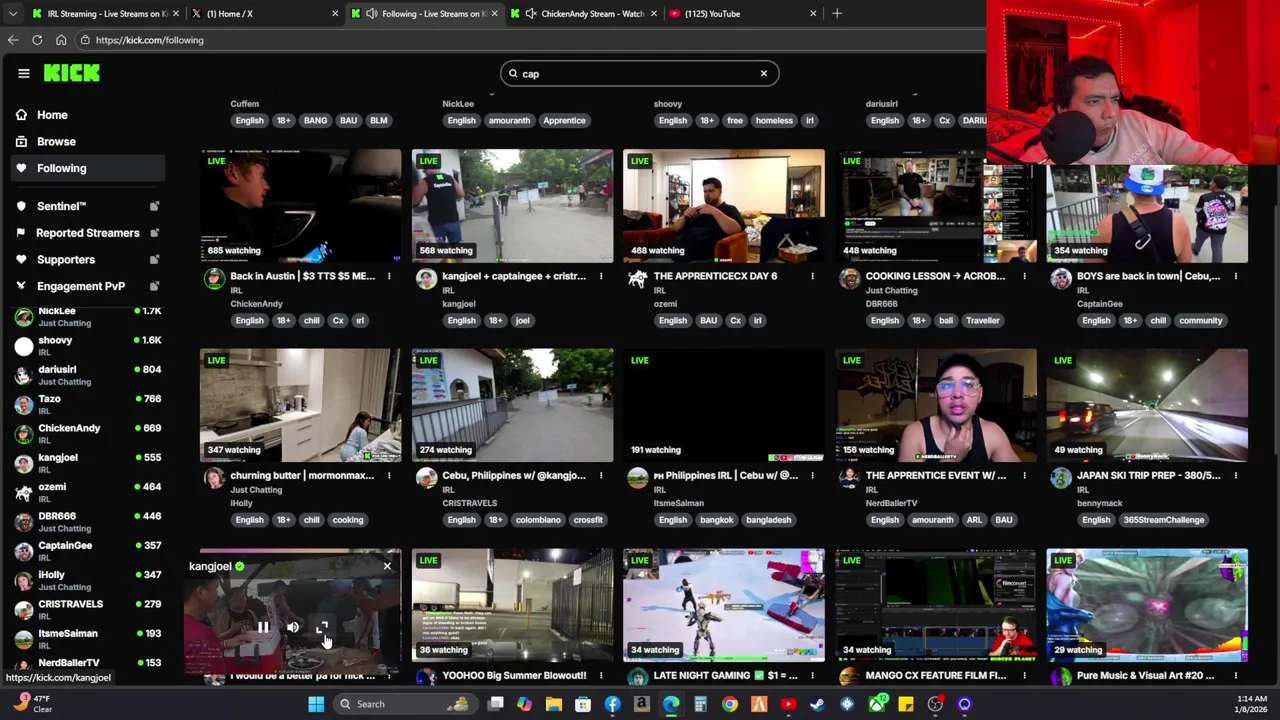Click the '365StreamChallenge' tag
The width and height of the screenshot is (1280, 720).
[1163, 520]
